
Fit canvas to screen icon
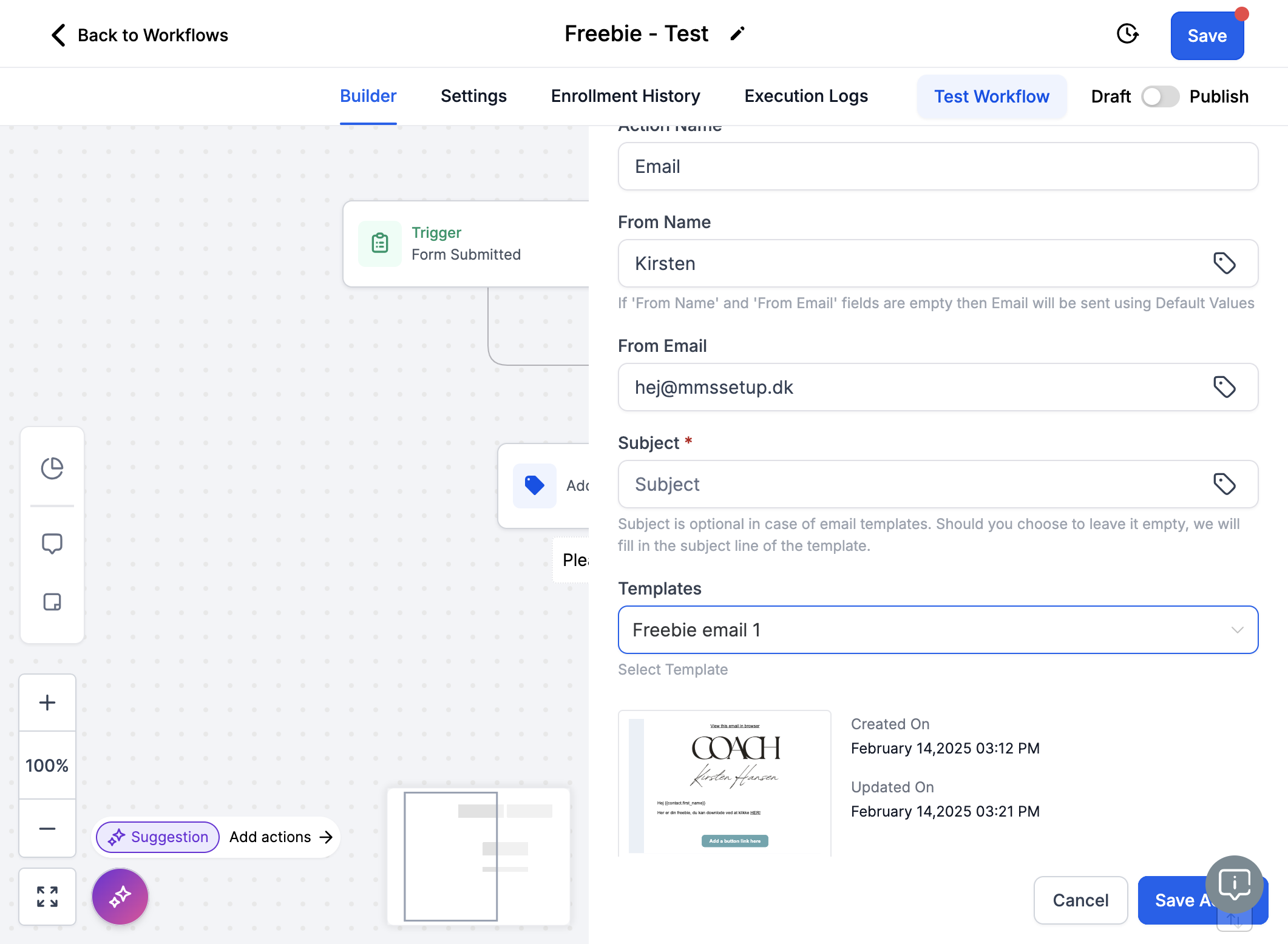point(47,897)
